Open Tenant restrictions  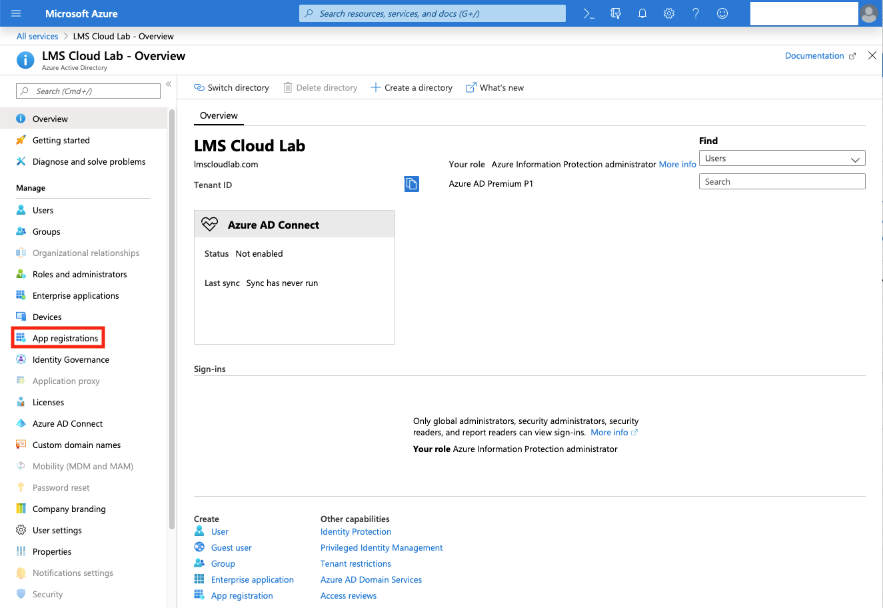point(355,564)
